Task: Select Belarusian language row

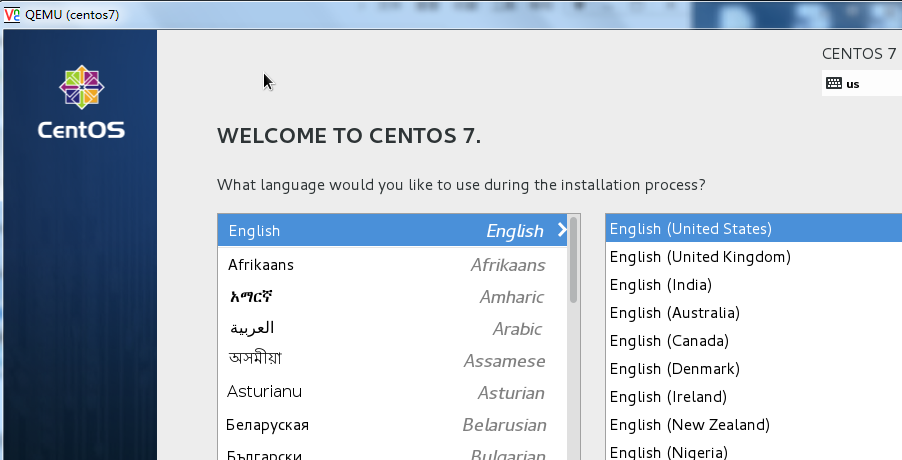Action: point(393,425)
